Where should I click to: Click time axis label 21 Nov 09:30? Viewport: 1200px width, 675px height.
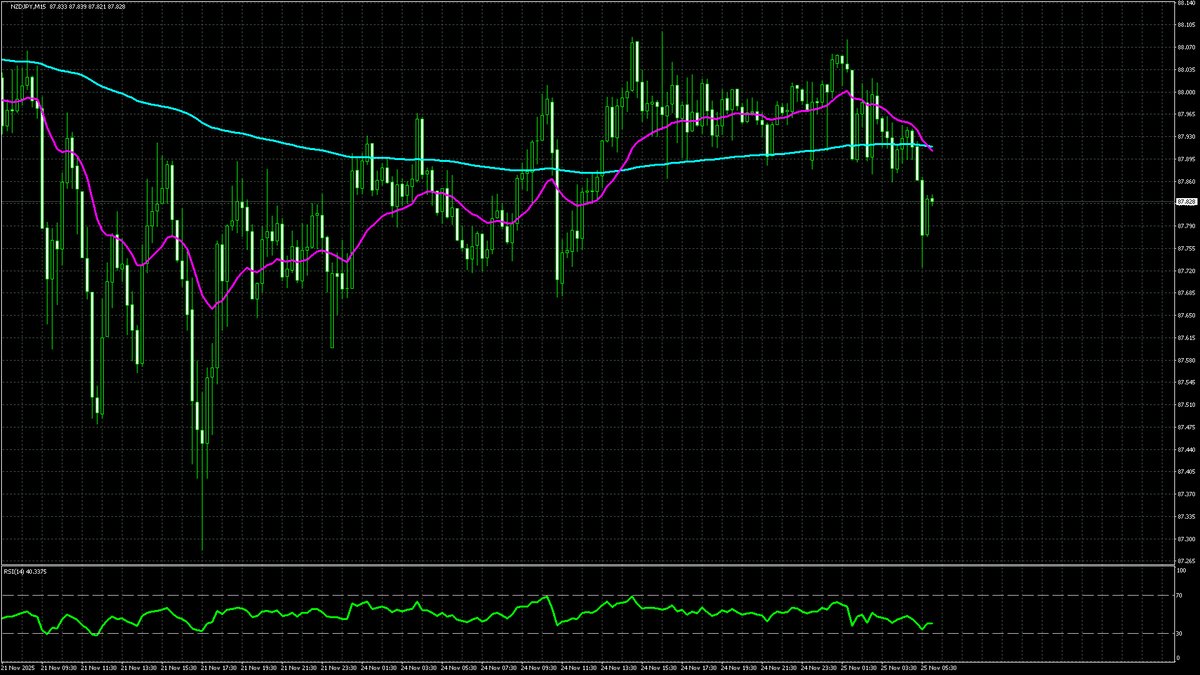pyautogui.click(x=61, y=668)
